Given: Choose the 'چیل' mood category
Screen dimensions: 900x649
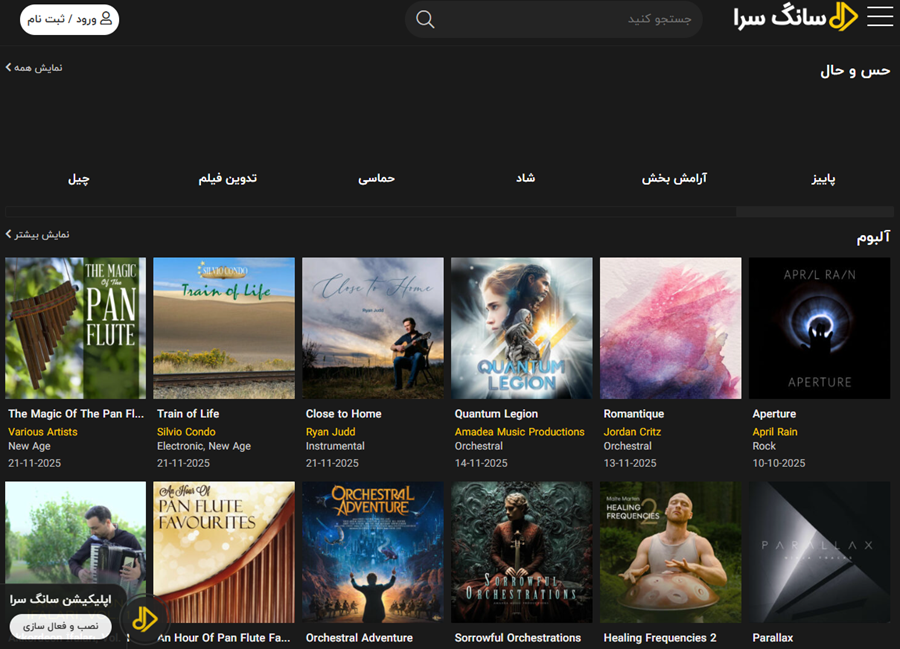Looking at the screenshot, I should 78,178.
